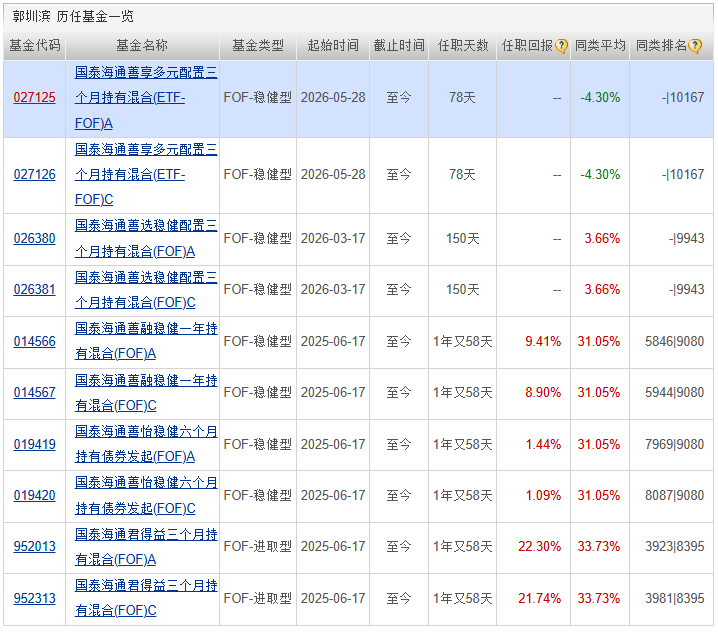Click the 同类平均 column header
The width and height of the screenshot is (718, 633).
pos(600,45)
